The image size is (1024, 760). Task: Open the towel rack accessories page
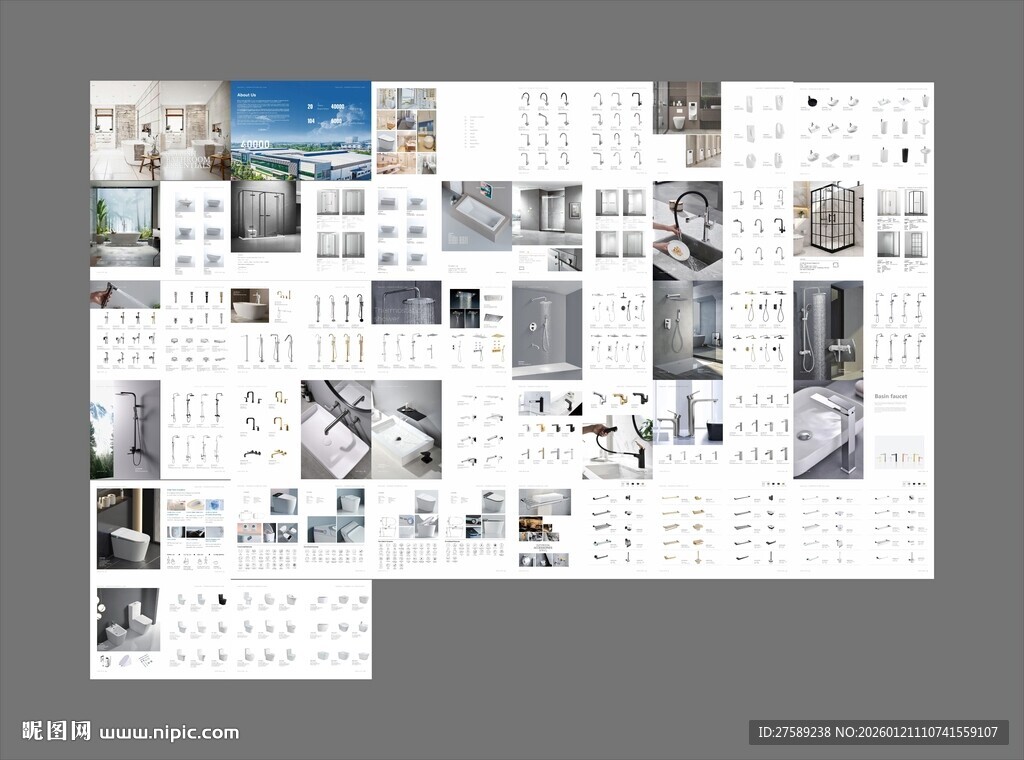click(547, 529)
